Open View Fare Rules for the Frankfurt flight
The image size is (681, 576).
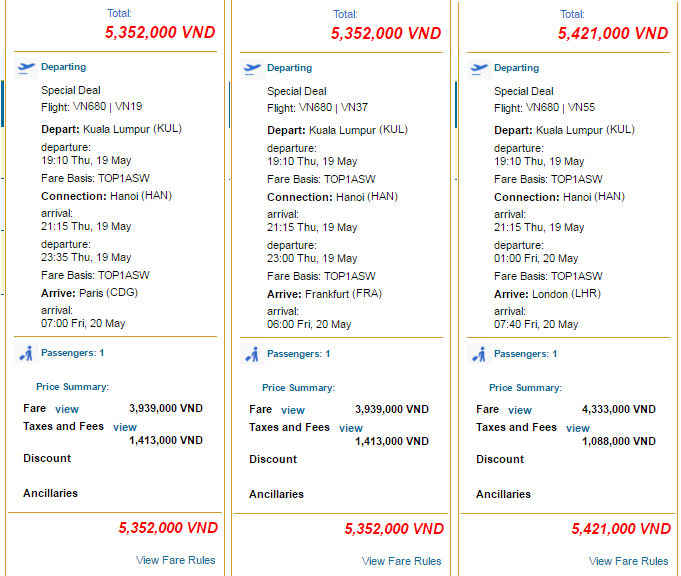[x=401, y=561]
